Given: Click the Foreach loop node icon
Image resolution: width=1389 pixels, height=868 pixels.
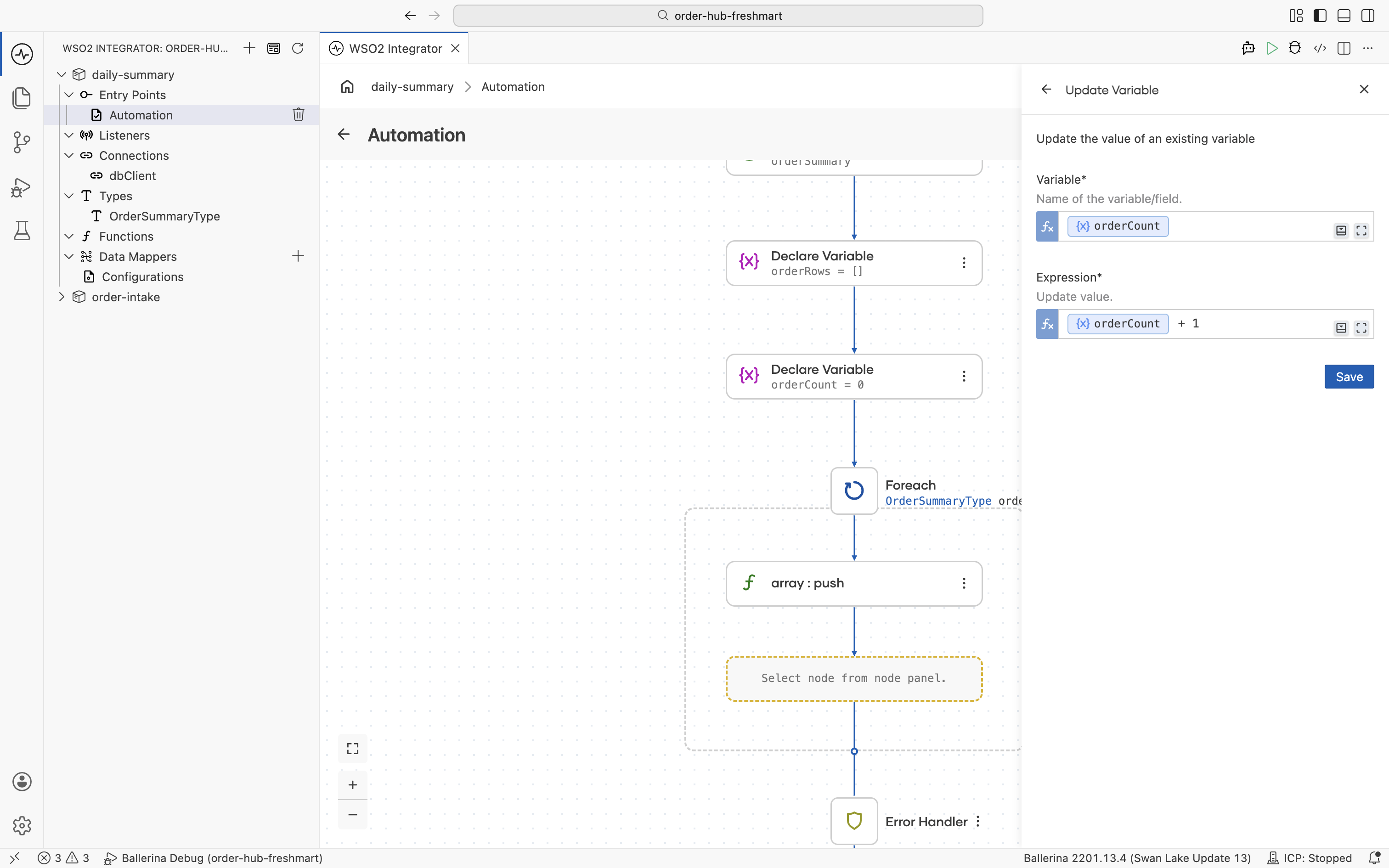Looking at the screenshot, I should (x=854, y=490).
